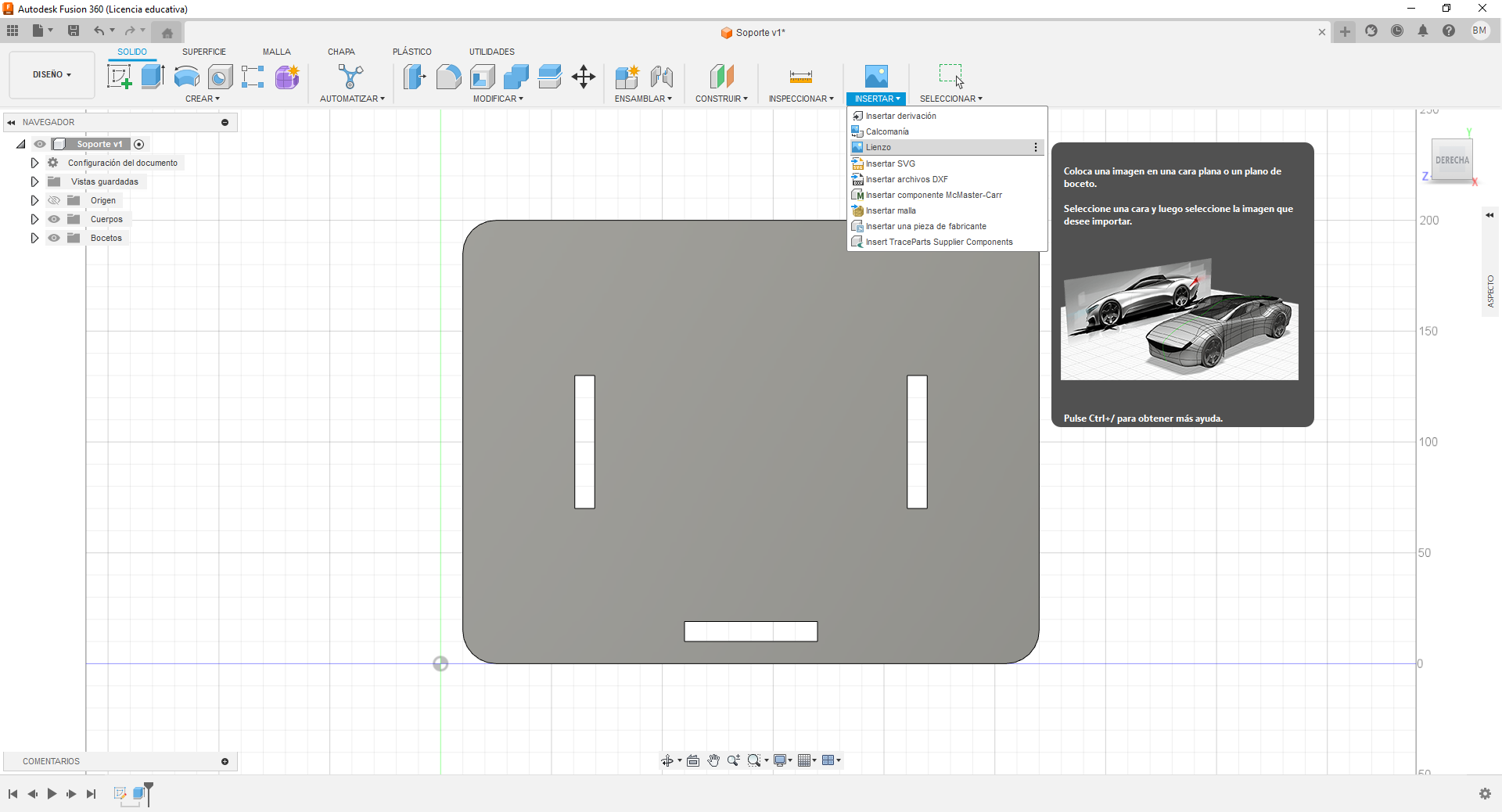Click the Calcomanía menu entry

click(887, 131)
